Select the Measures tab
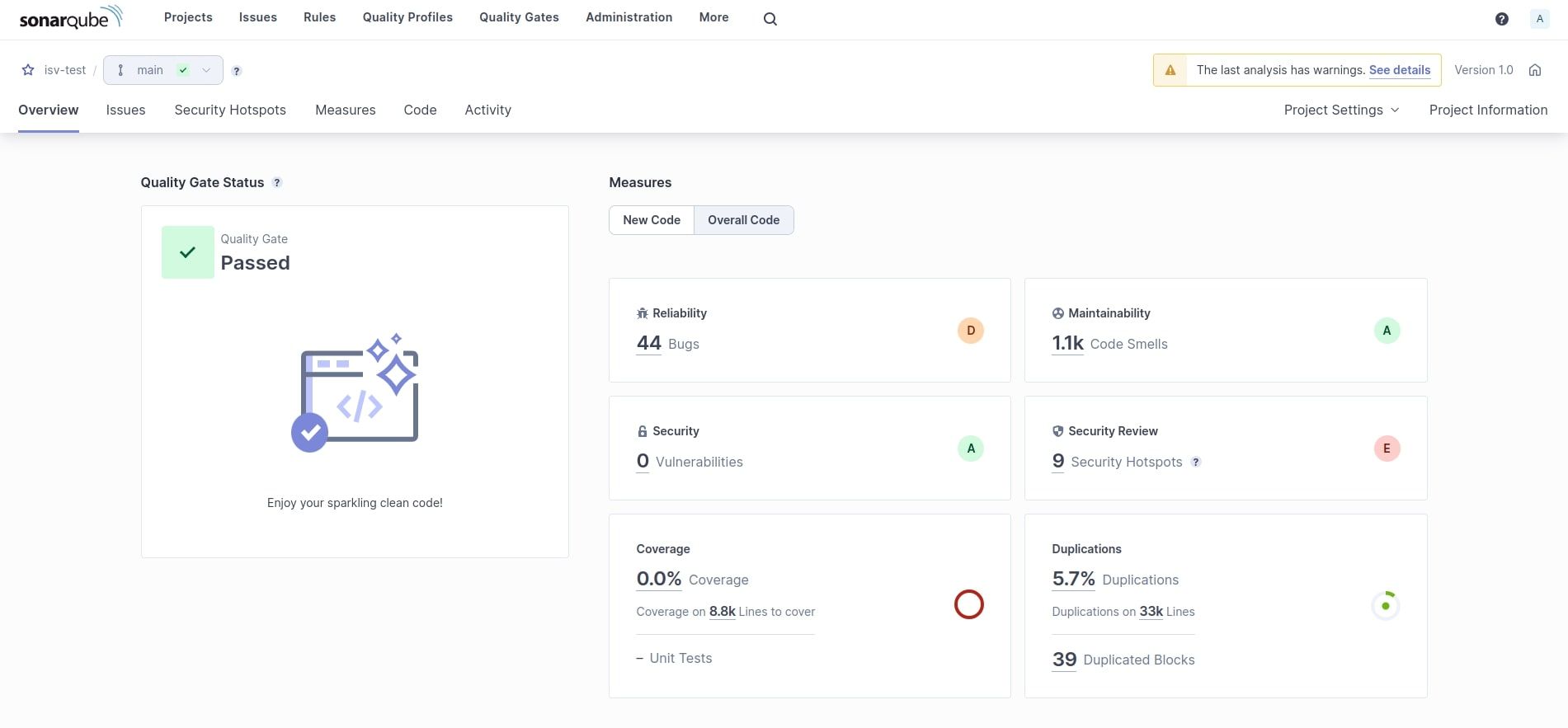This screenshot has height=728, width=1568. 345,110
